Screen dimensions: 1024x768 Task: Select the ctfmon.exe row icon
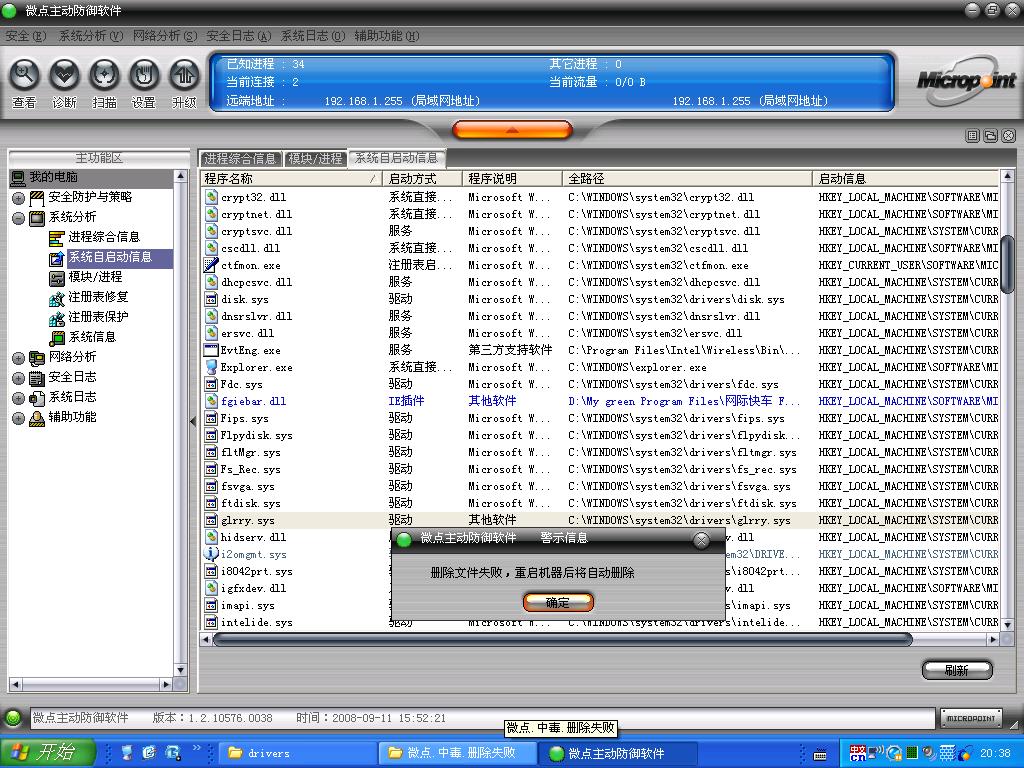tap(210, 264)
